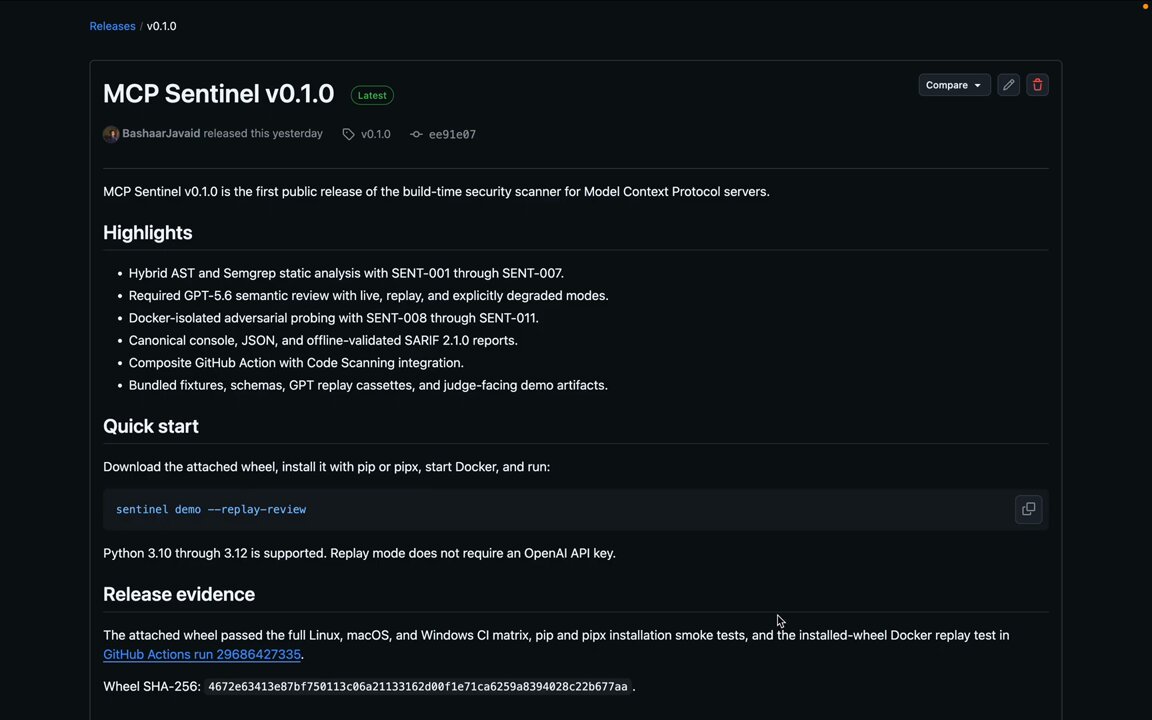Image resolution: width=1152 pixels, height=720 pixels.
Task: Click the 'sentinel demo --replay-review' code text
Action: click(x=211, y=509)
